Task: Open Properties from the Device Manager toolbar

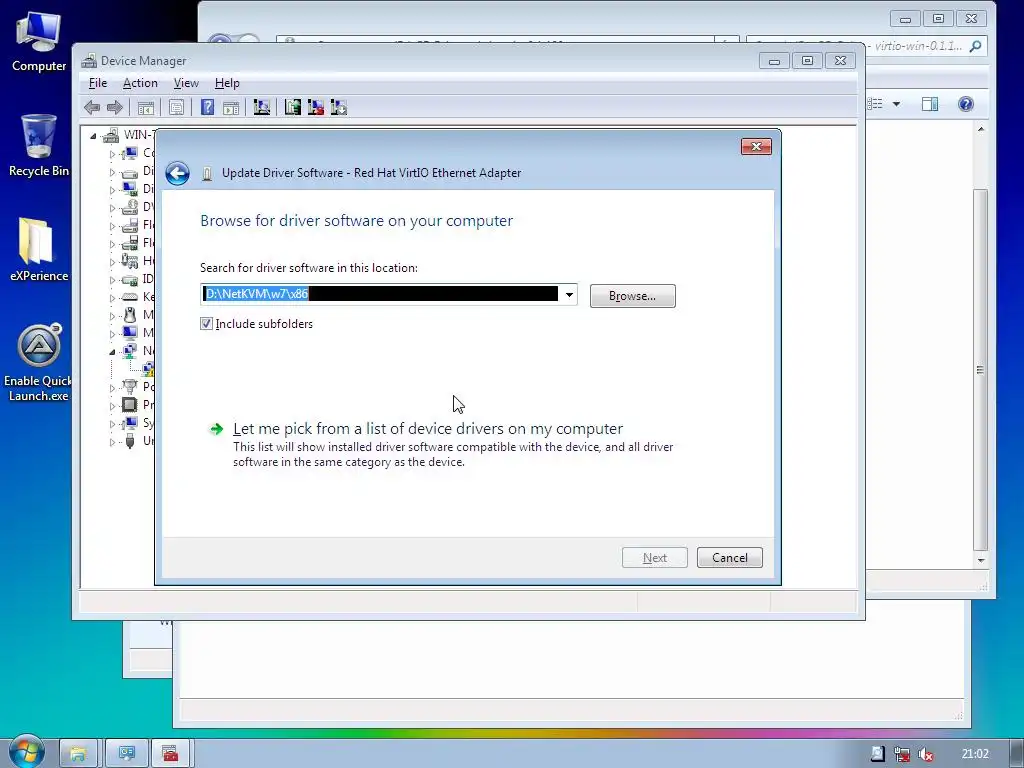Action: 176,107
